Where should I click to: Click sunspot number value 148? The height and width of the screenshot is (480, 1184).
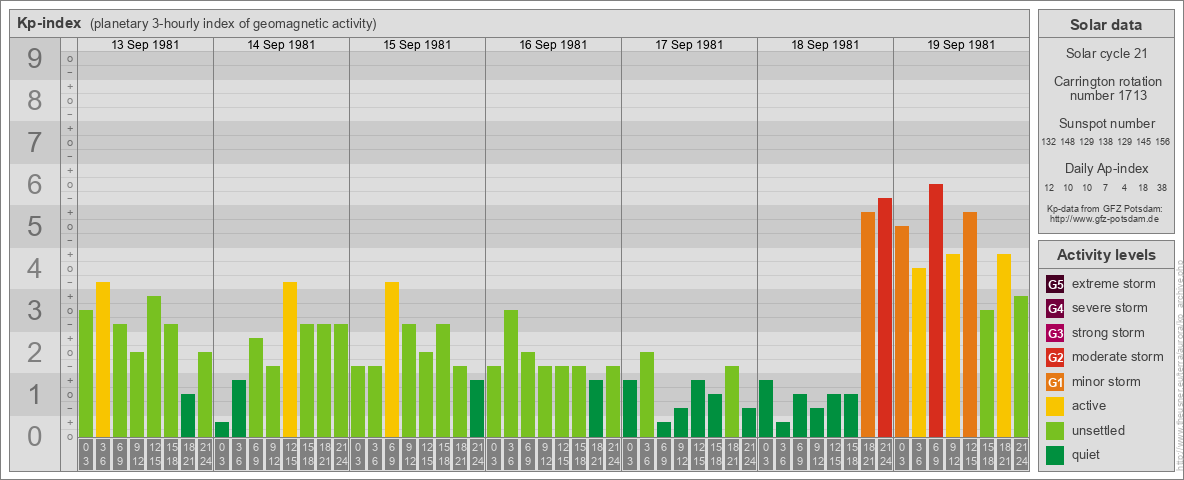click(x=1067, y=142)
